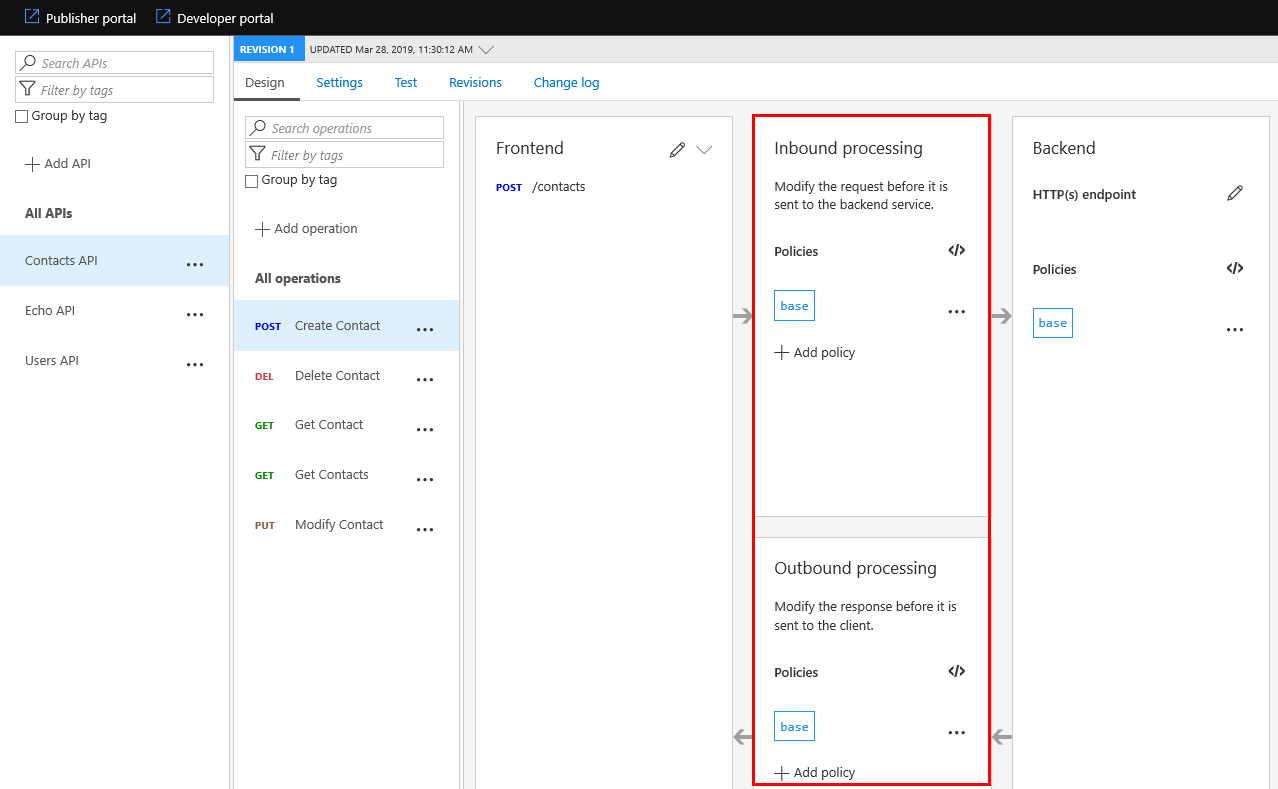Click the POST /contacts frontend entry

(x=541, y=187)
